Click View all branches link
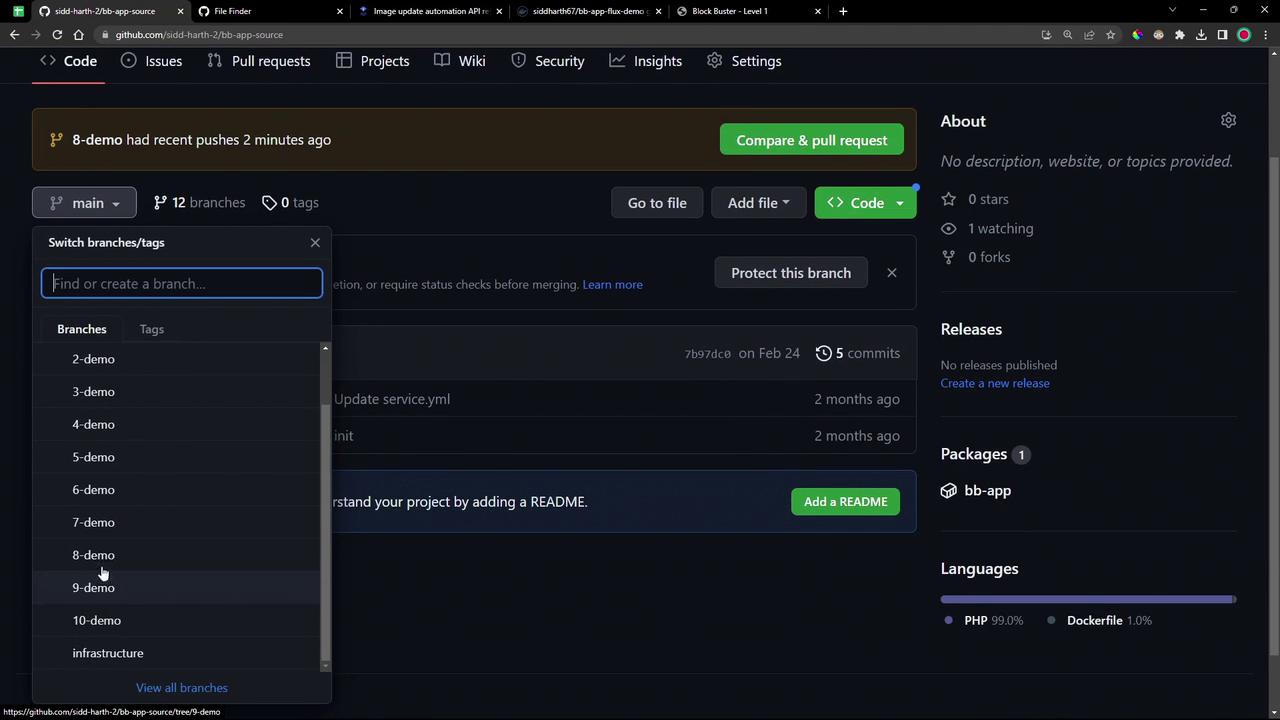1280x720 pixels. point(182,688)
